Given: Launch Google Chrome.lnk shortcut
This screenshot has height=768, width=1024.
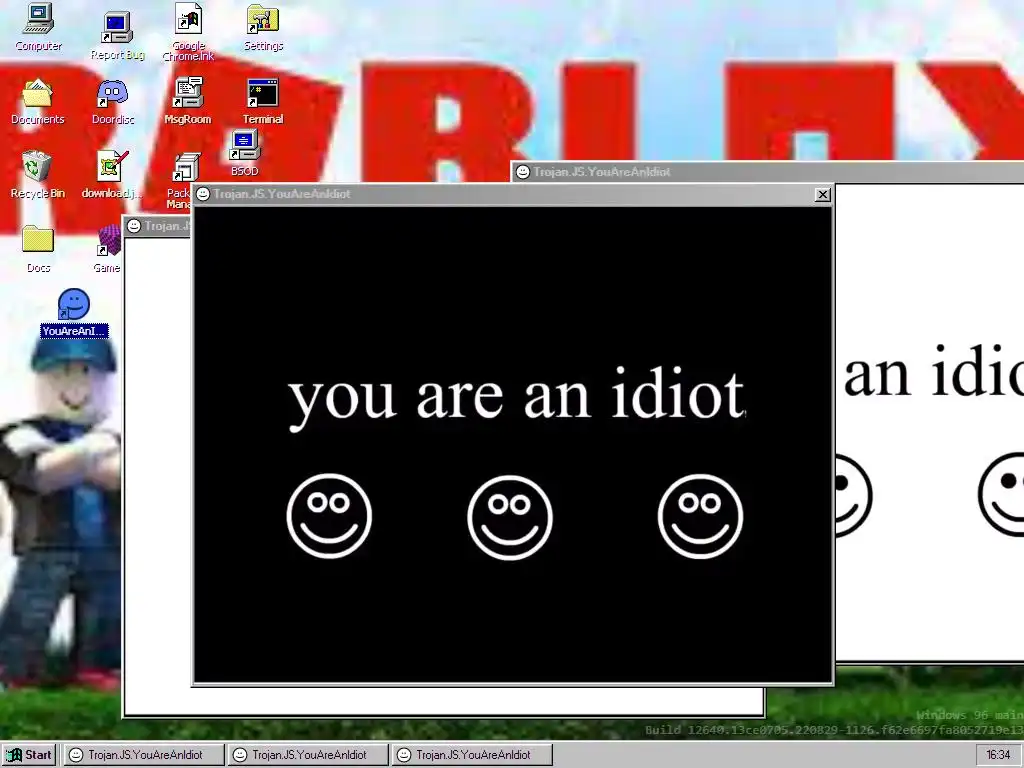Looking at the screenshot, I should 189,32.
